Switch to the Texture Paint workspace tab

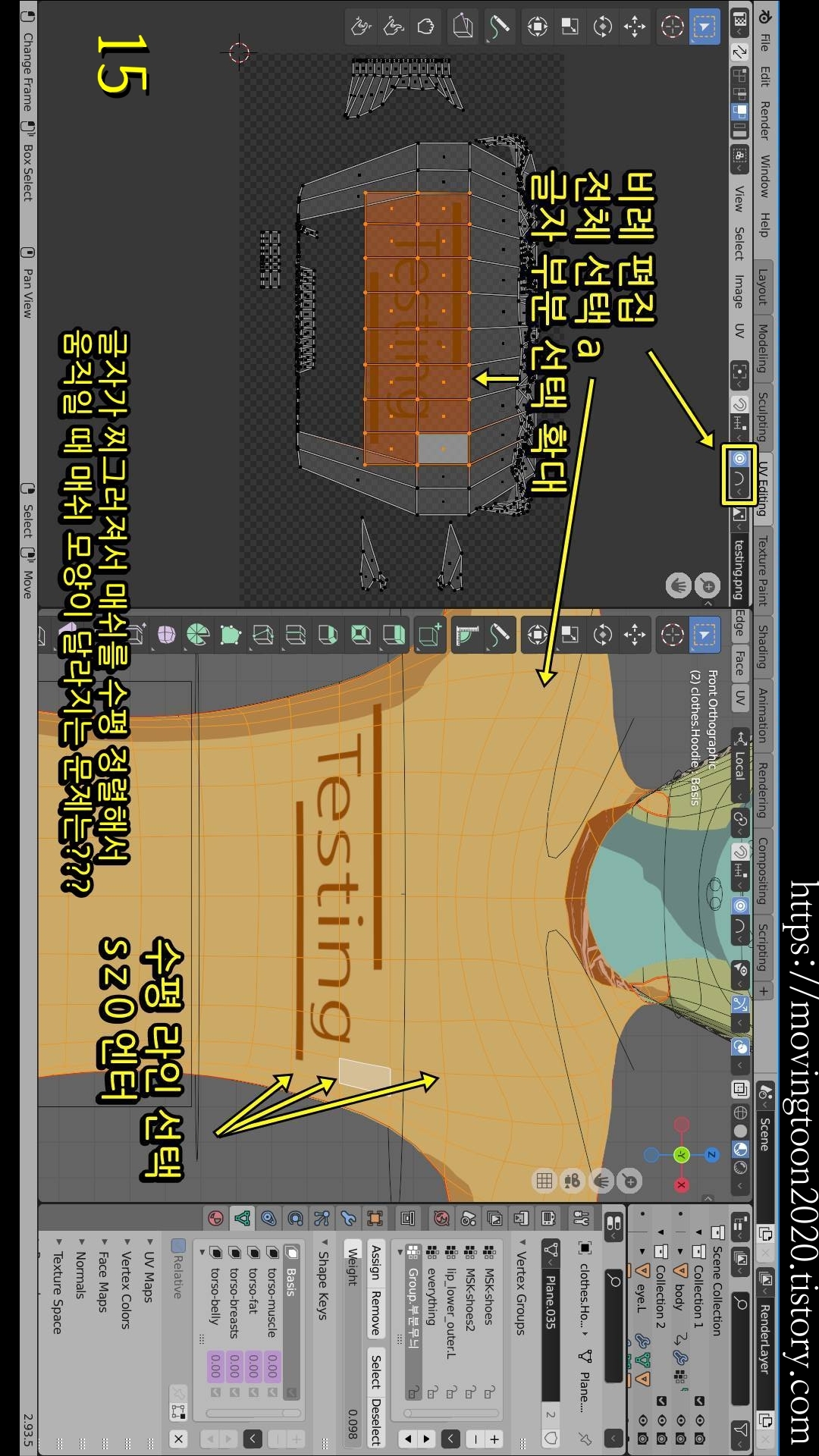763,571
